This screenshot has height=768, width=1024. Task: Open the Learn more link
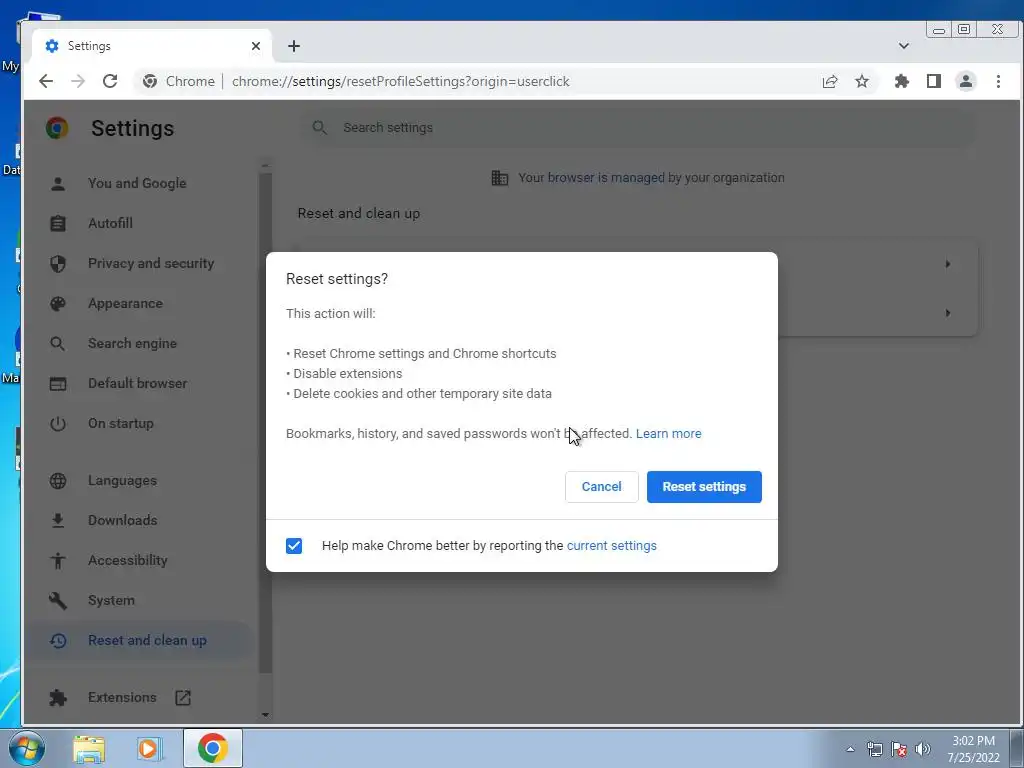click(x=668, y=434)
